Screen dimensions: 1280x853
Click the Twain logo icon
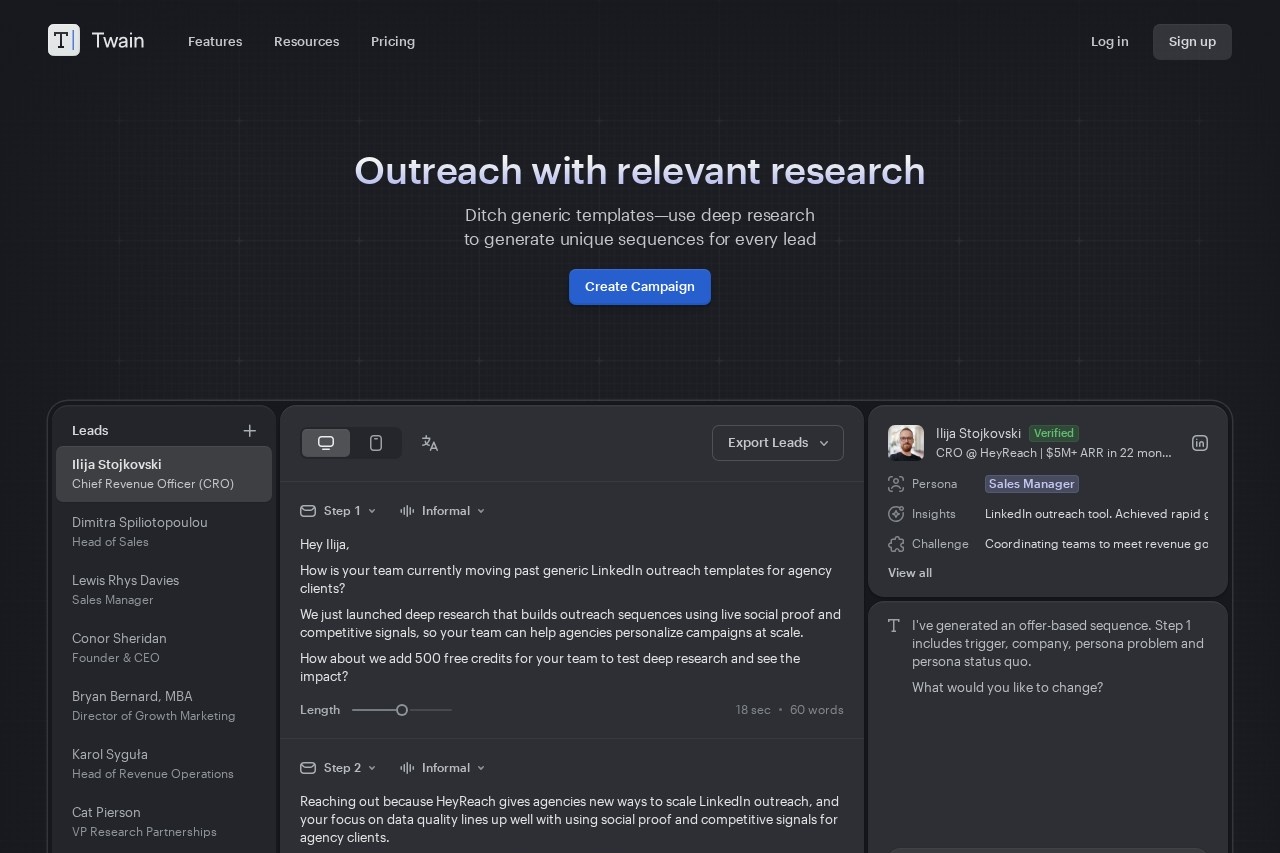pyautogui.click(x=64, y=40)
